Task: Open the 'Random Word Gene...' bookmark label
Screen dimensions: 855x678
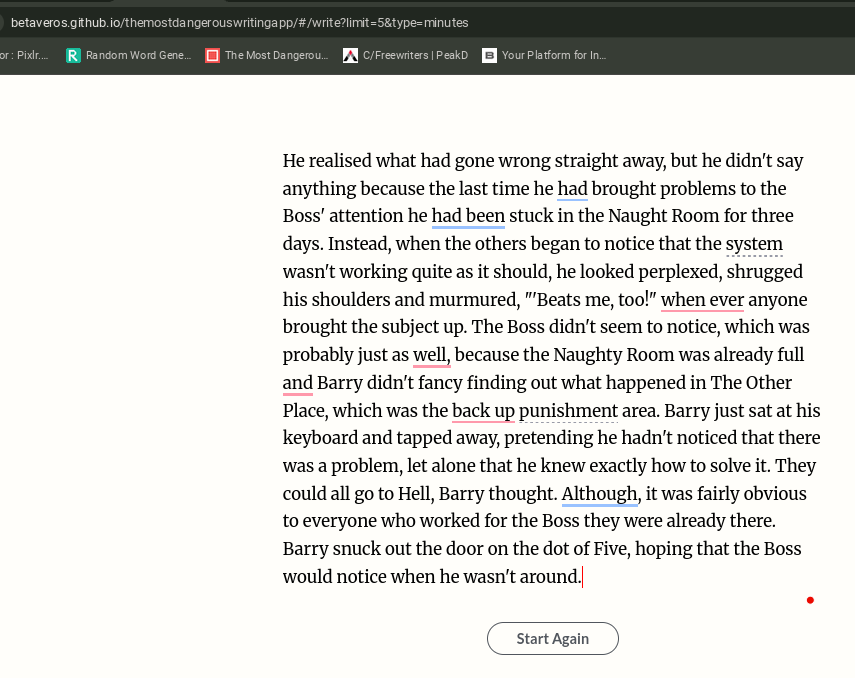Action: 138,56
